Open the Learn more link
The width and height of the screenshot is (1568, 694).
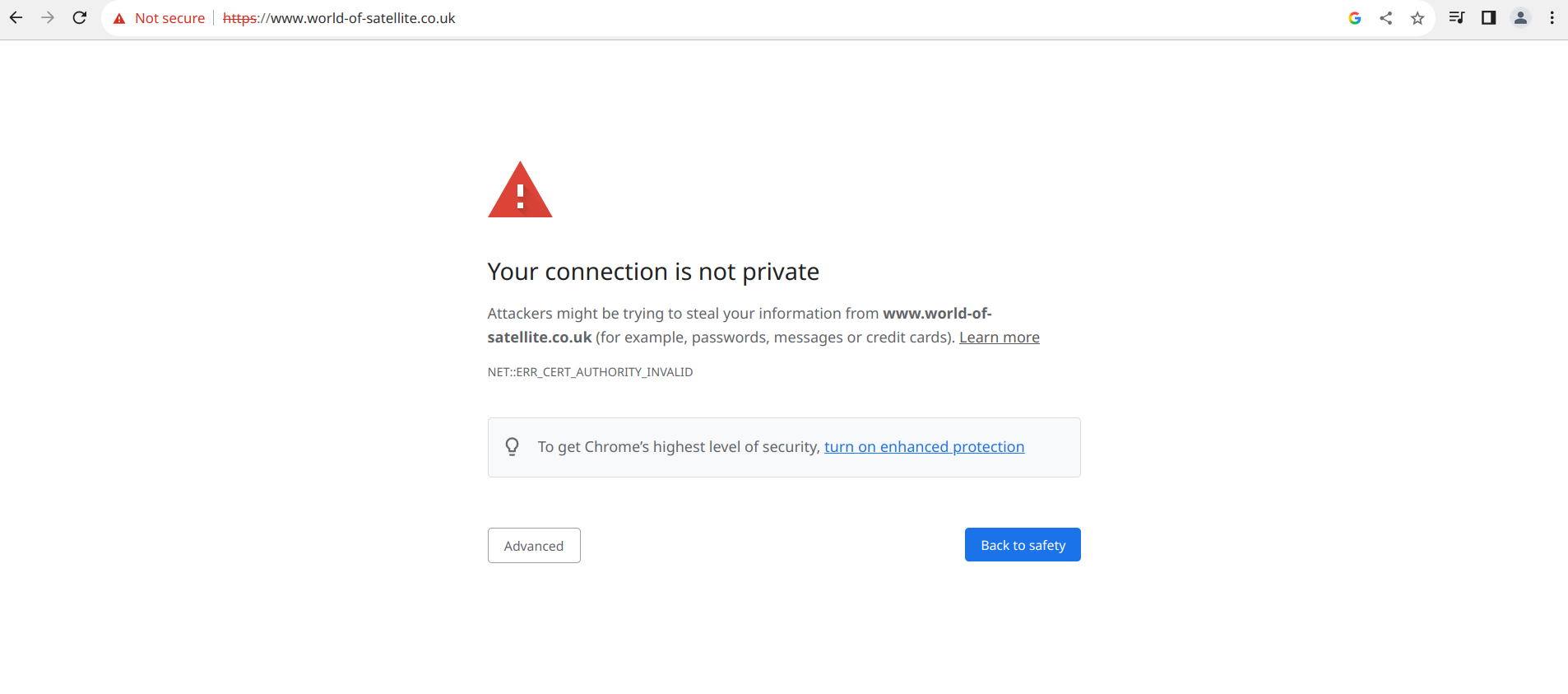999,338
